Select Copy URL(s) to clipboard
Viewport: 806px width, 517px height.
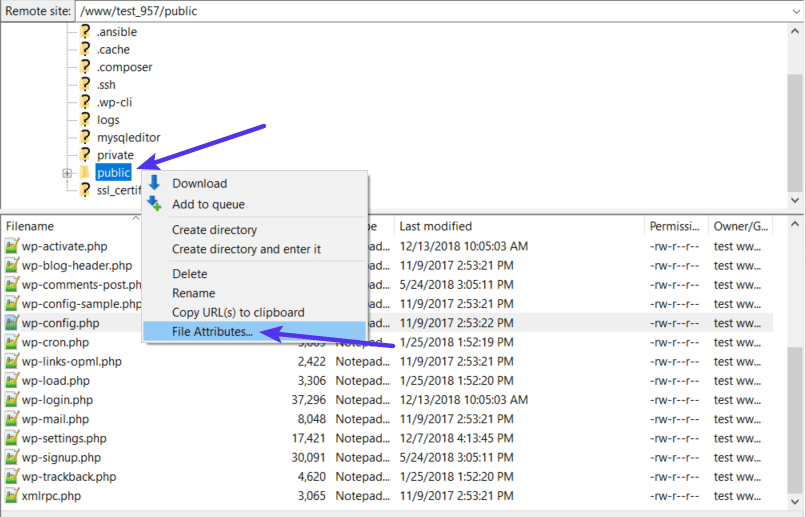(238, 313)
